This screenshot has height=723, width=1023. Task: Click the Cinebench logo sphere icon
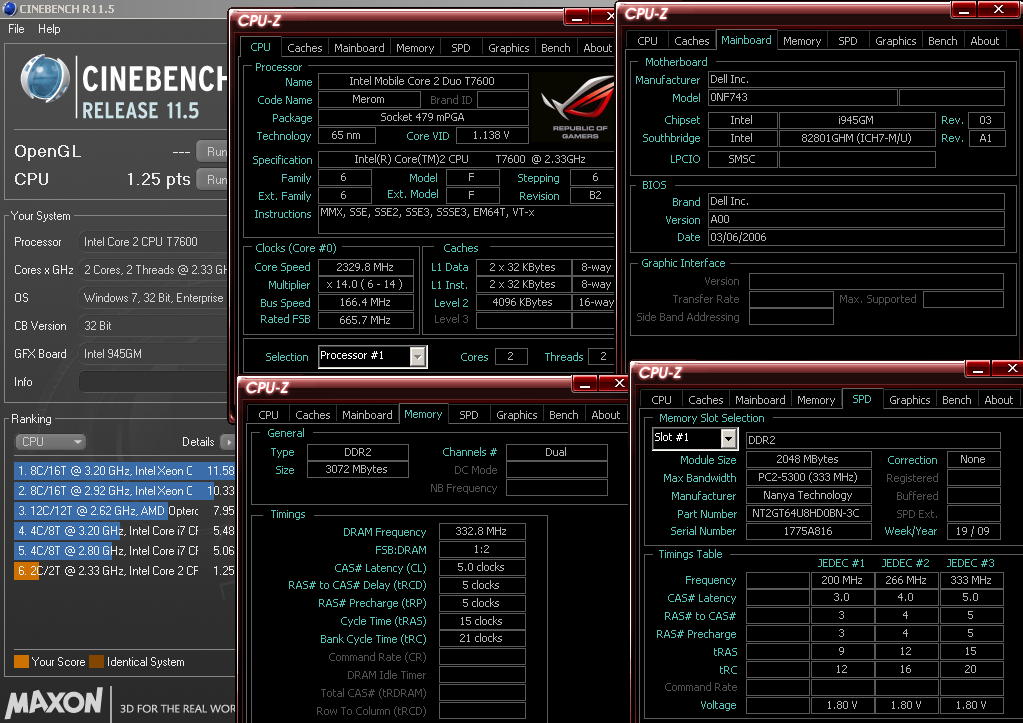pos(44,78)
